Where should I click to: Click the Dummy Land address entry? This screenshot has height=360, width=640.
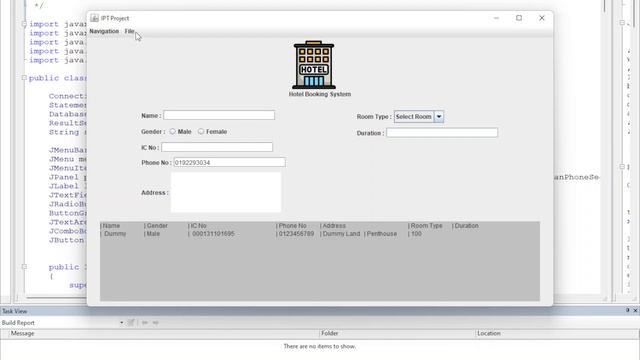pyautogui.click(x=341, y=234)
